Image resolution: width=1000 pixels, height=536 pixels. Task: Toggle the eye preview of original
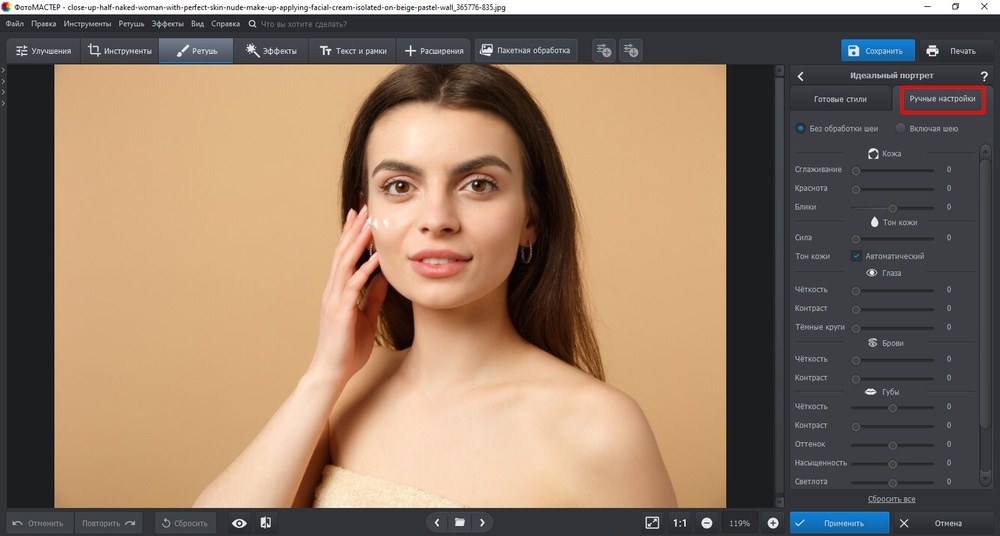point(239,523)
